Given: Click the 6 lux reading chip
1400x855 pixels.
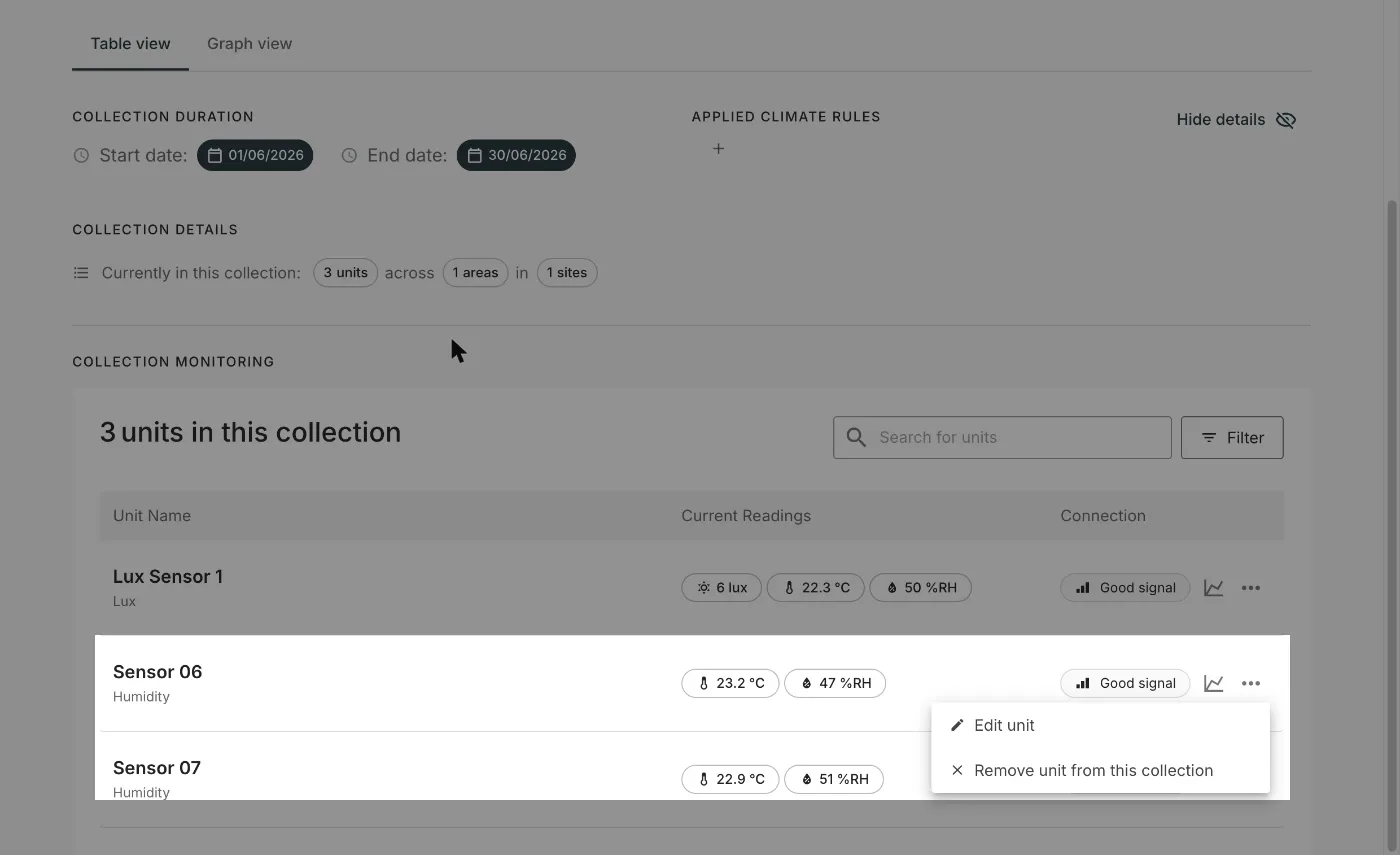Looking at the screenshot, I should coord(721,588).
